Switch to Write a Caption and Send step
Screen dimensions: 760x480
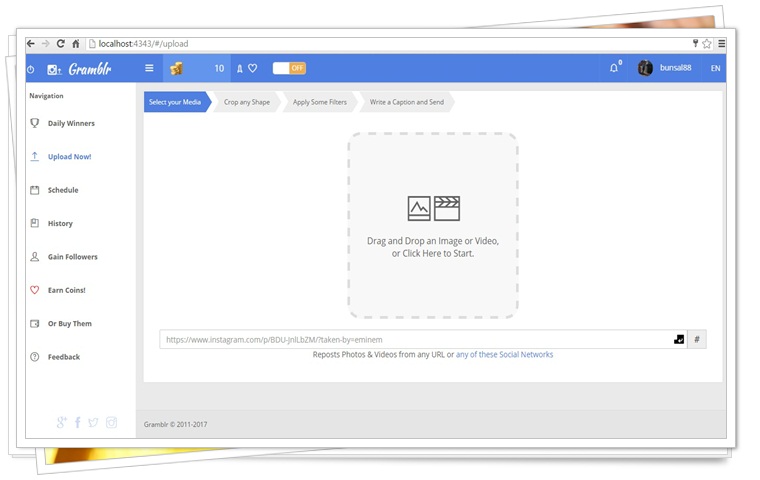coord(407,102)
